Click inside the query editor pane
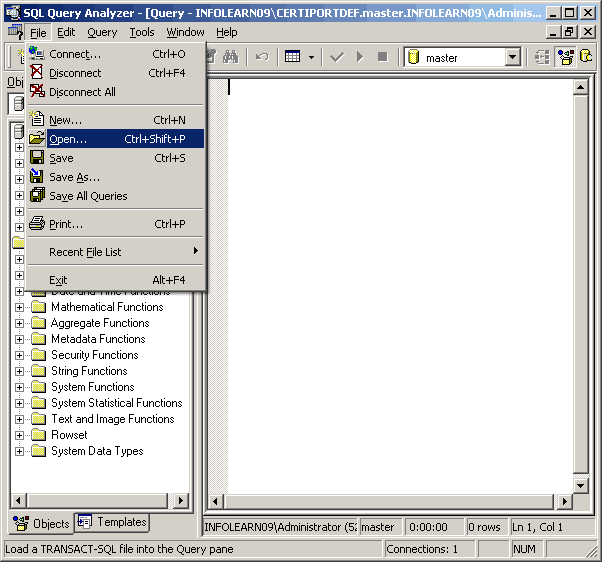 [x=399, y=286]
